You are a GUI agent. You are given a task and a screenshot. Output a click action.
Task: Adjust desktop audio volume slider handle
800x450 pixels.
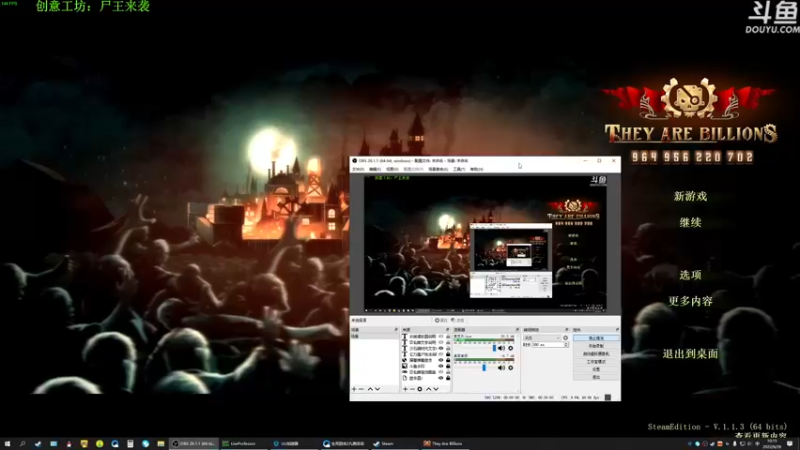tap(484, 368)
